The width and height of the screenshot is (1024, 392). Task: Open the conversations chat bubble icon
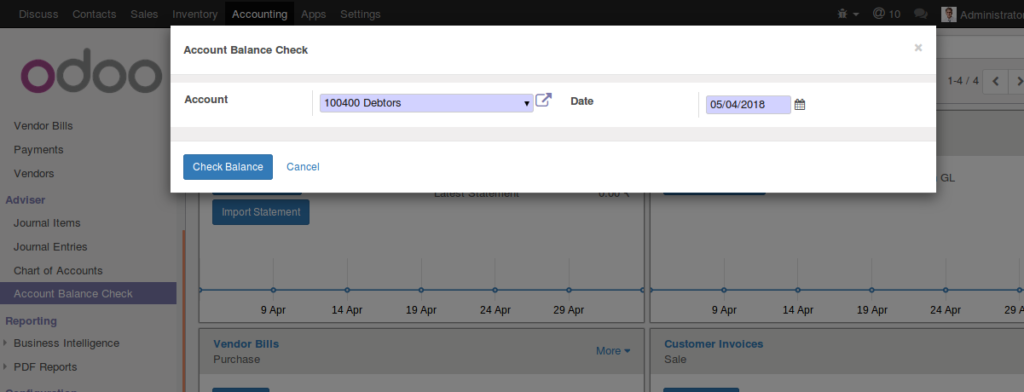tap(921, 14)
